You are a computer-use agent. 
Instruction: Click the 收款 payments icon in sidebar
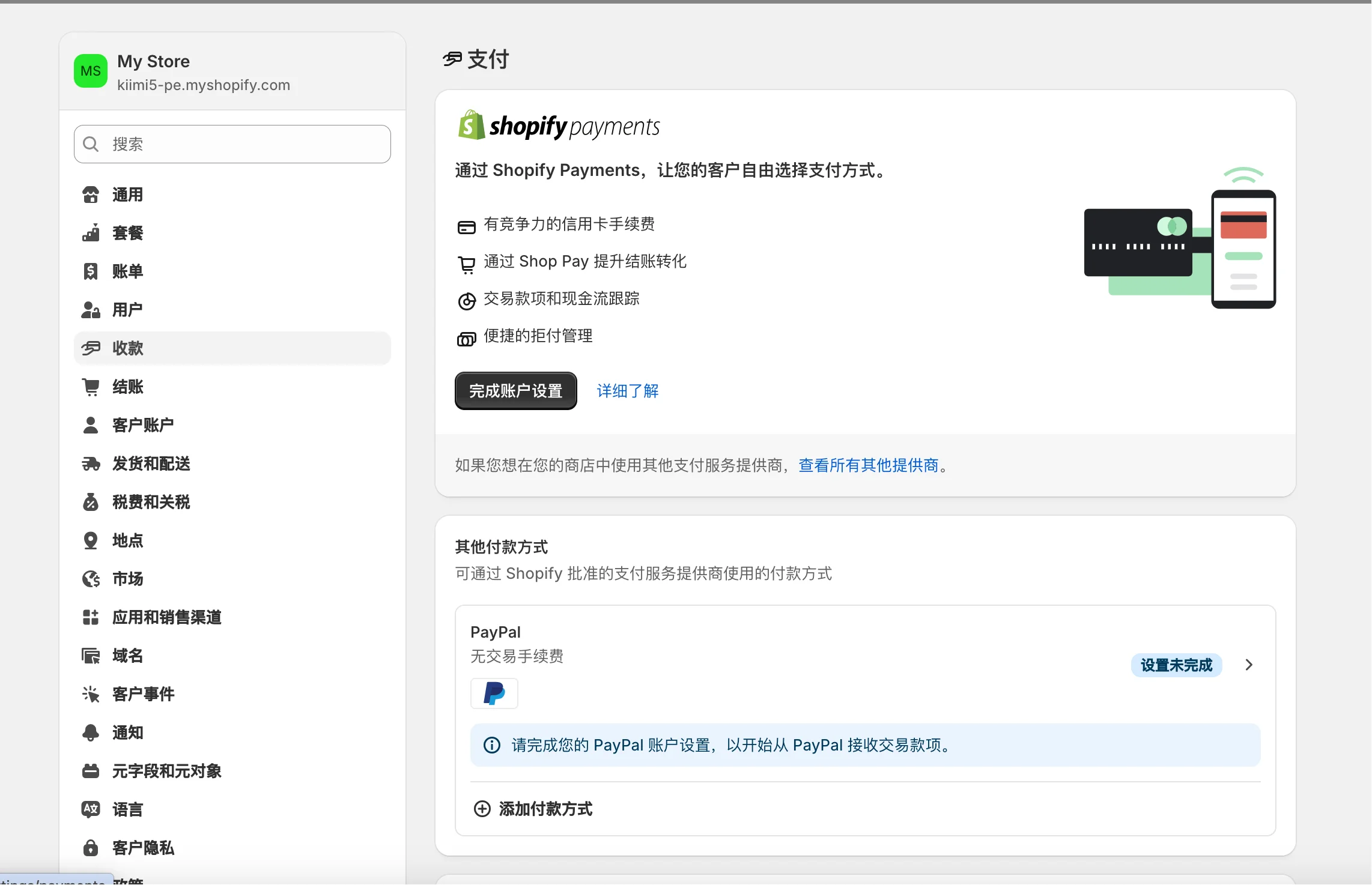click(x=91, y=348)
